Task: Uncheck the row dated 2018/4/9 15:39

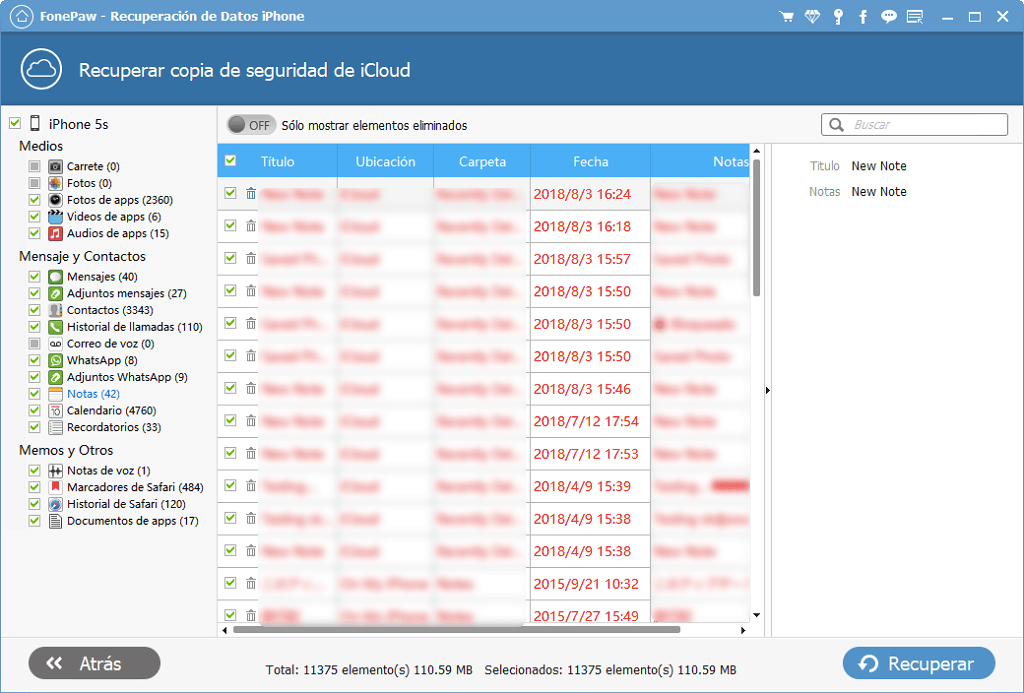Action: pyautogui.click(x=231, y=485)
